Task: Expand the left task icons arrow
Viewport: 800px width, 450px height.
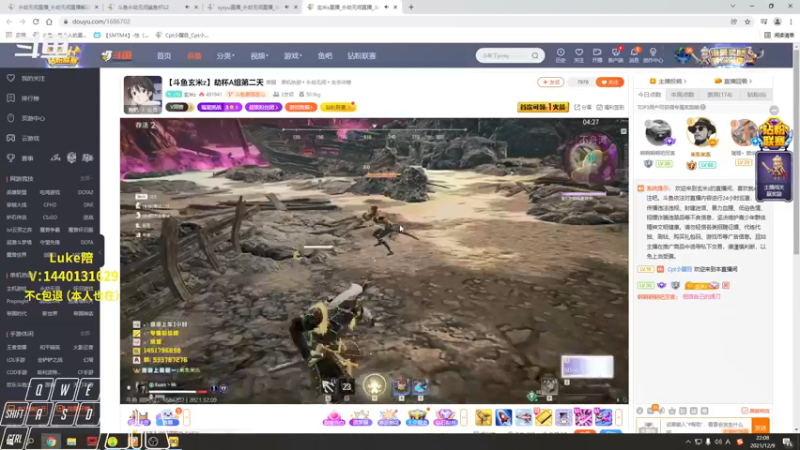Action: [187, 417]
